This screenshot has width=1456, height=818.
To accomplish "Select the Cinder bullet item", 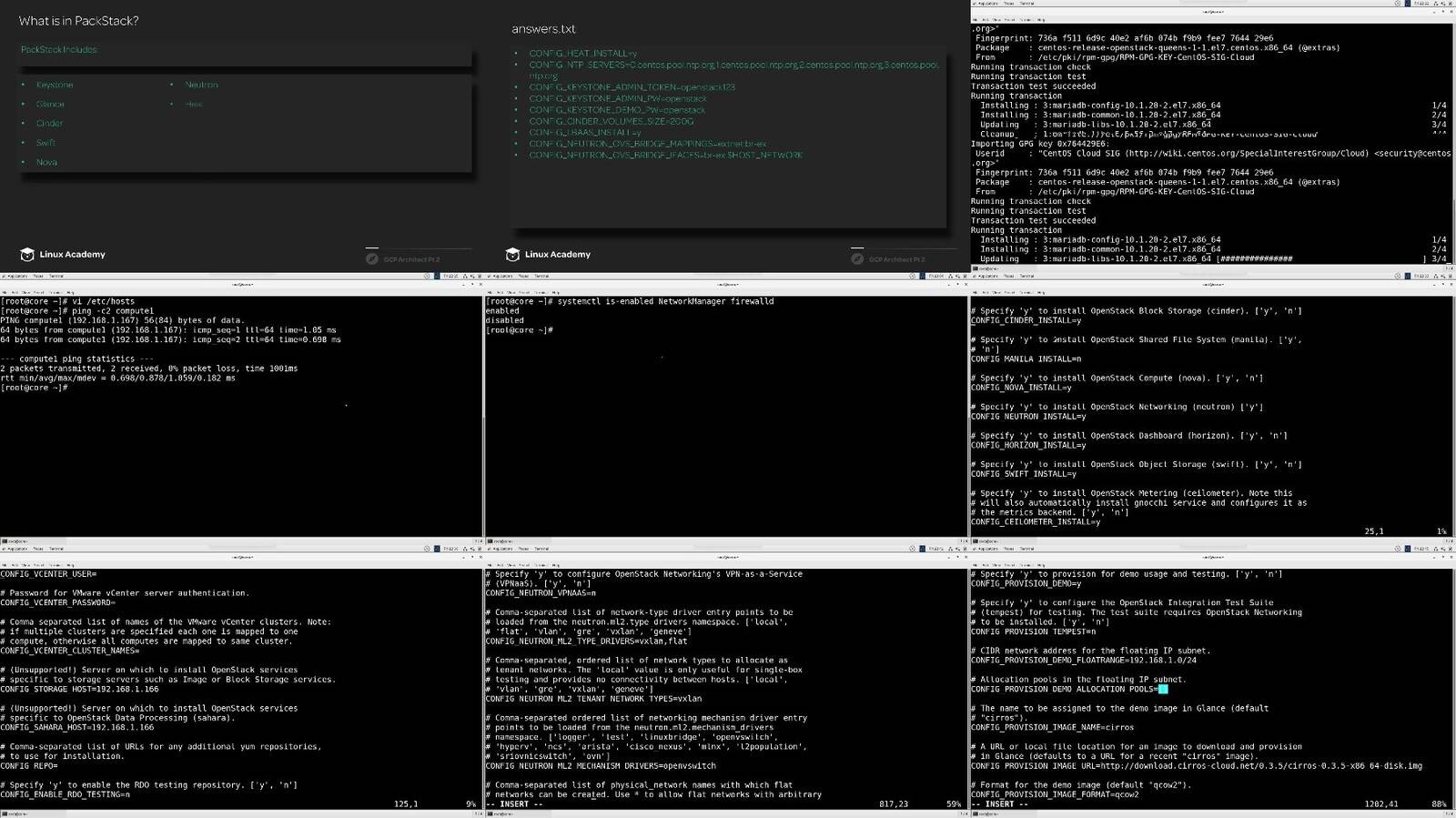I will point(50,124).
